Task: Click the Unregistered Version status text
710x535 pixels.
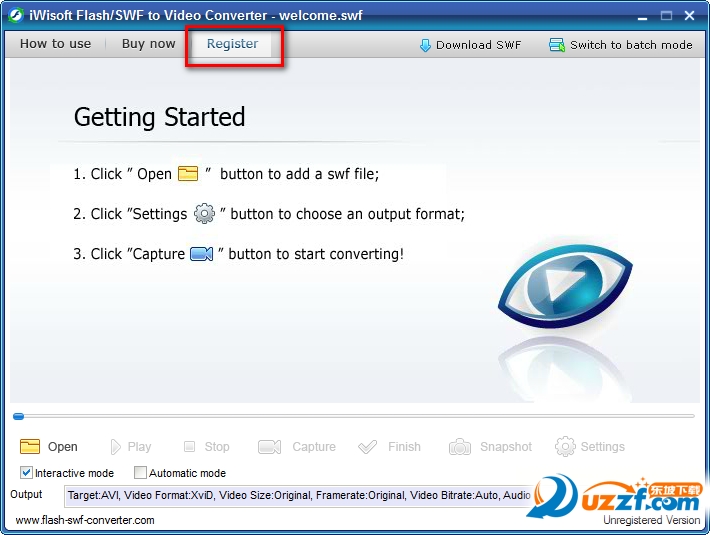Action: 651,520
